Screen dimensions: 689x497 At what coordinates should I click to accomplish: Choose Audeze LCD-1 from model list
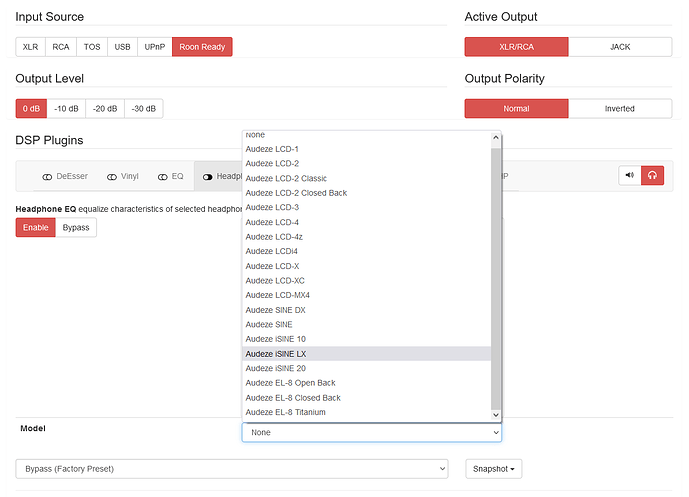pos(366,149)
